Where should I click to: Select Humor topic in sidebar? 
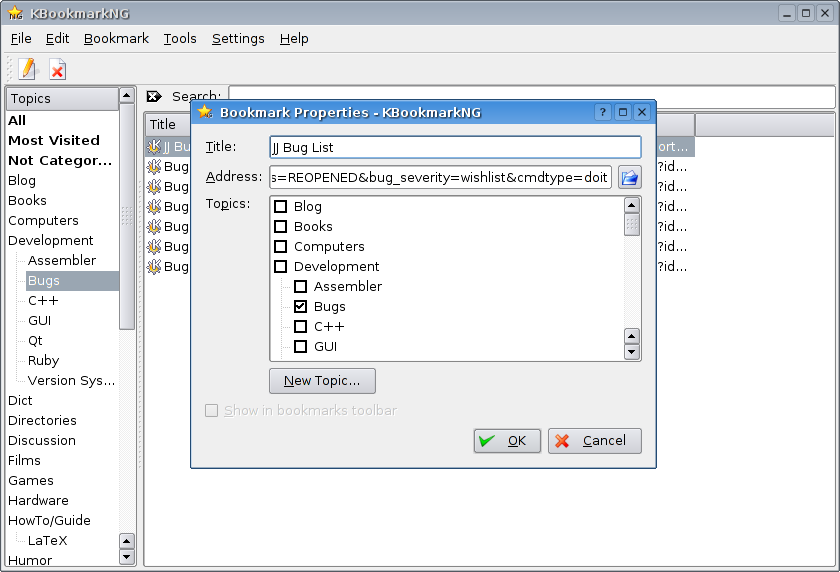pos(30,560)
